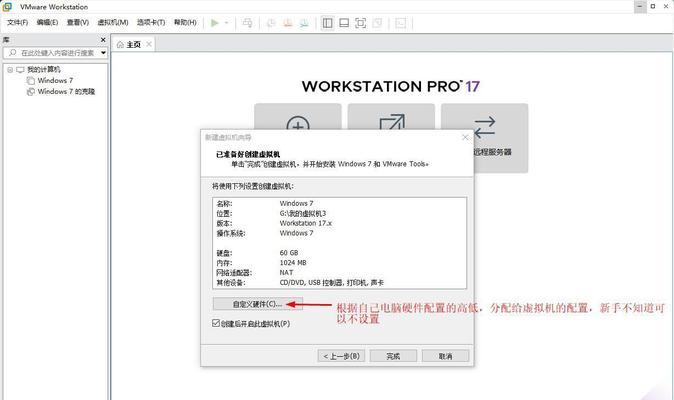Click the create new virtual machine plus tile

pos(298,116)
